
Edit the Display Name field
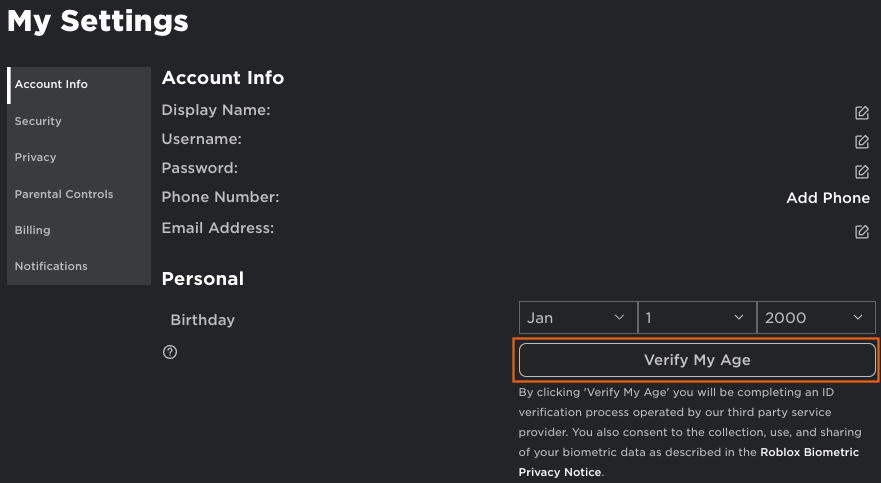tap(861, 112)
